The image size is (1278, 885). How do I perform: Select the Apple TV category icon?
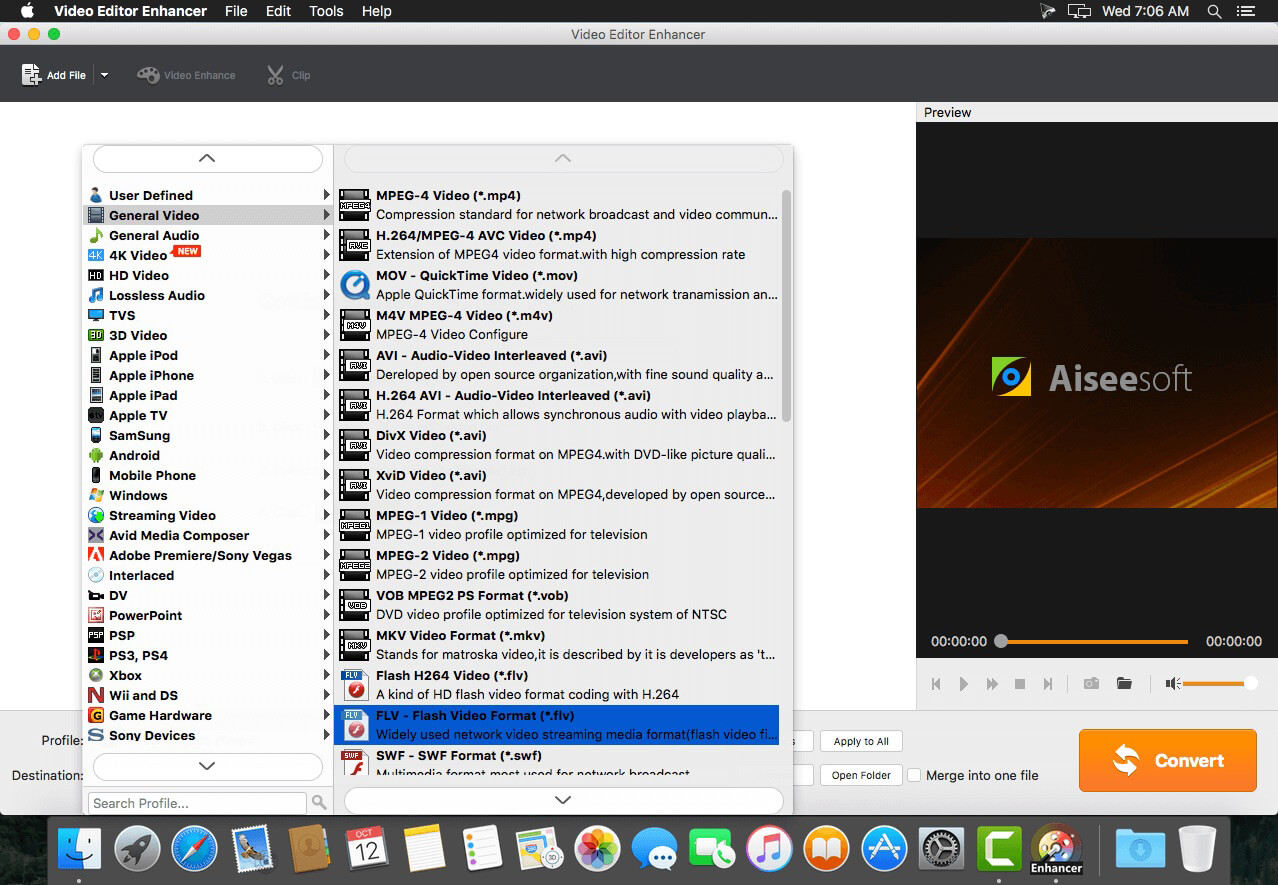point(96,415)
